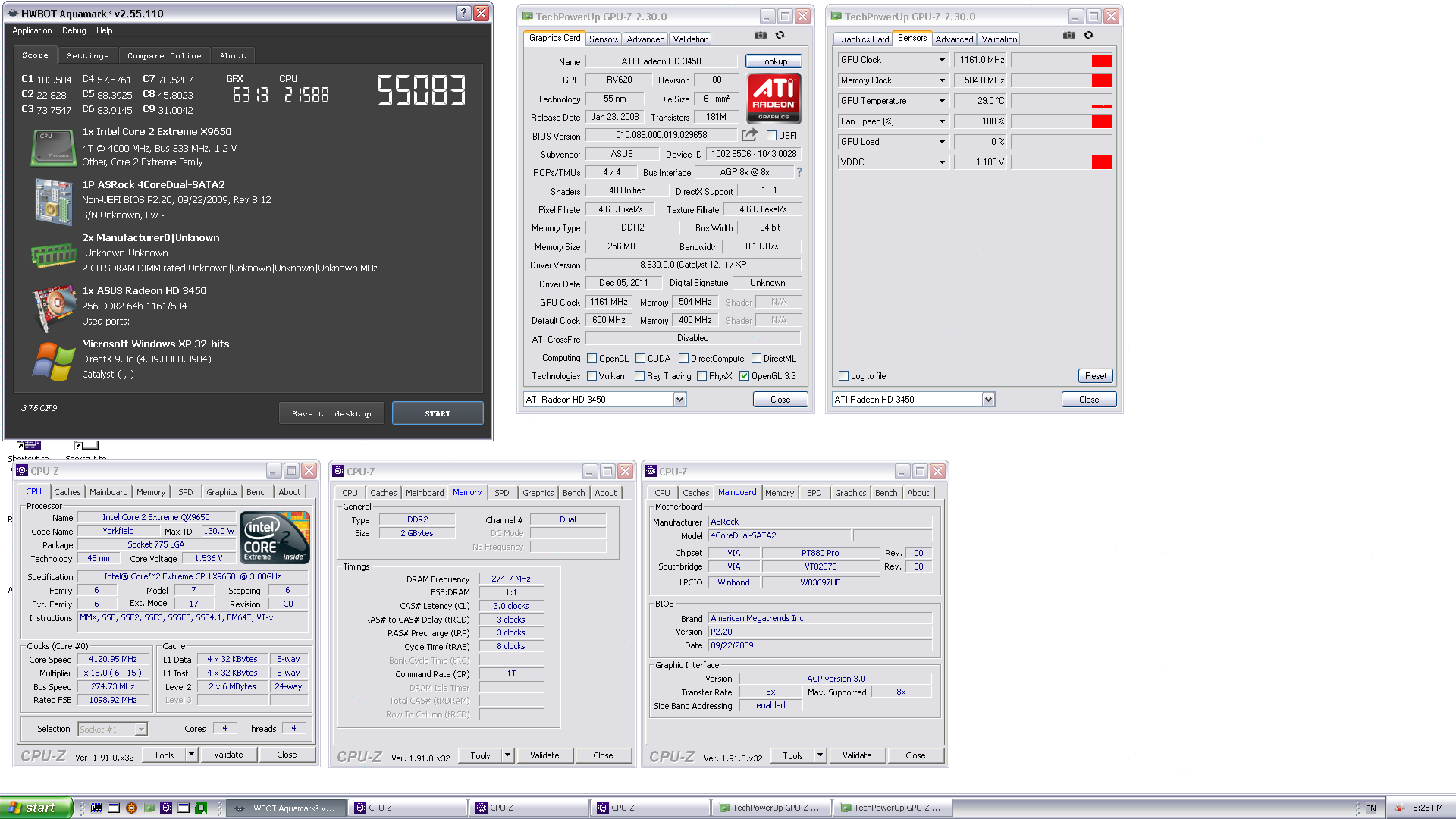The width and height of the screenshot is (1456, 819).
Task: Open GPU Temperature sensor dropdown
Action: 943,101
